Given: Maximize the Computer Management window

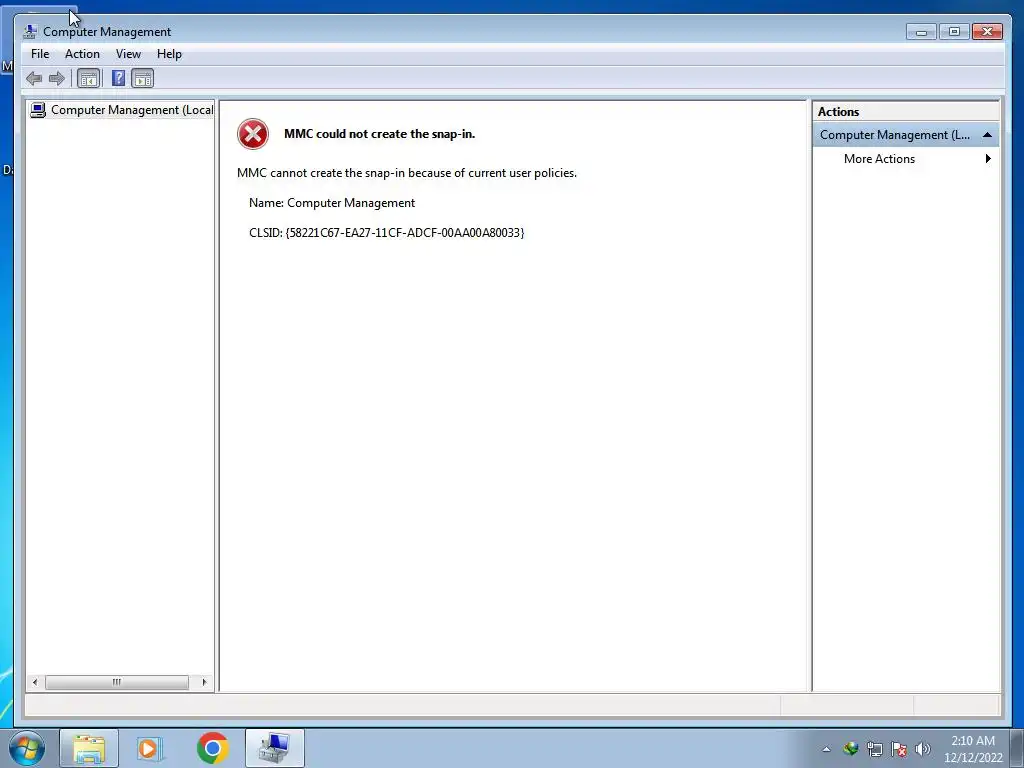Looking at the screenshot, I should tap(954, 31).
